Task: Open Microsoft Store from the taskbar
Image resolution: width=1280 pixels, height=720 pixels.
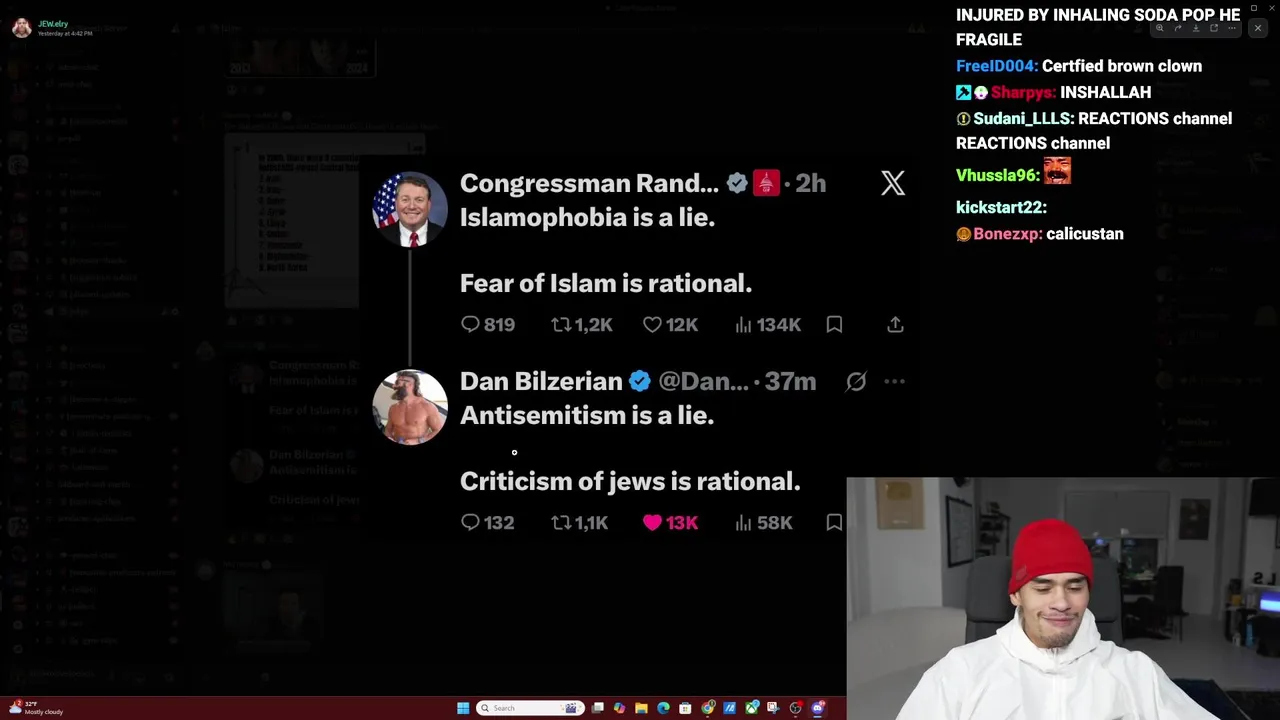Action: (x=685, y=708)
